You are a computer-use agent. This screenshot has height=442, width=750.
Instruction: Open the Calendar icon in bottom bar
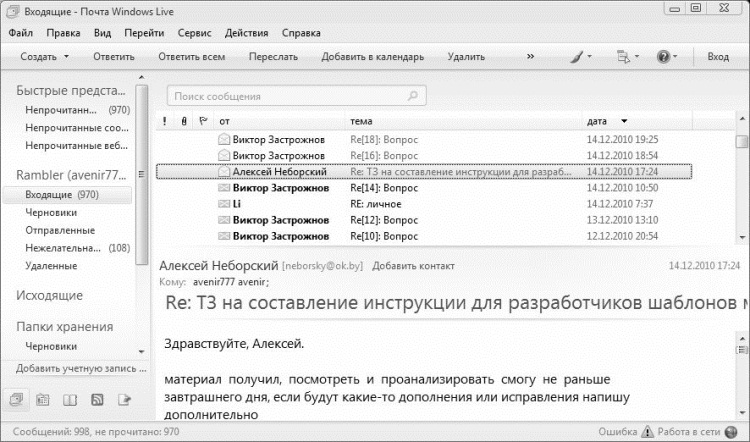tap(43, 399)
